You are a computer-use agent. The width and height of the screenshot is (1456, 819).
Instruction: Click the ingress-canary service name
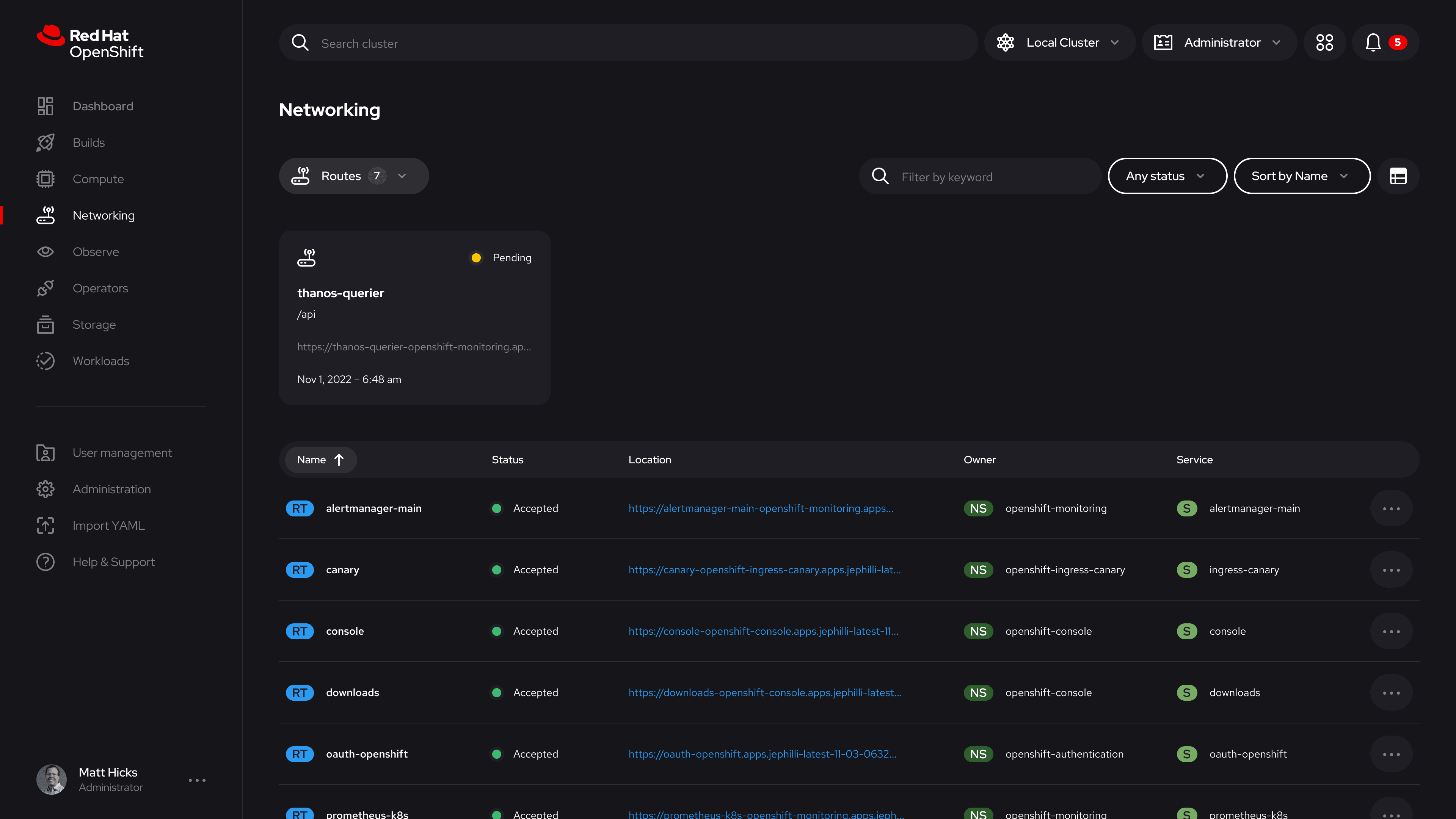pos(1244,570)
